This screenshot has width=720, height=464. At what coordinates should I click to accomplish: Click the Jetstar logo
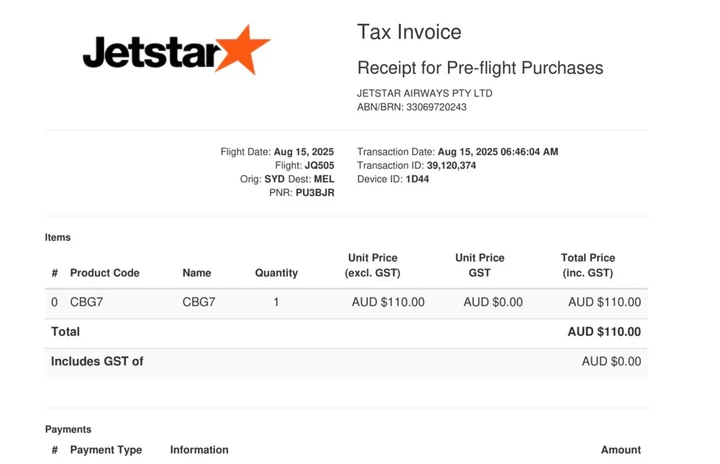(x=176, y=51)
